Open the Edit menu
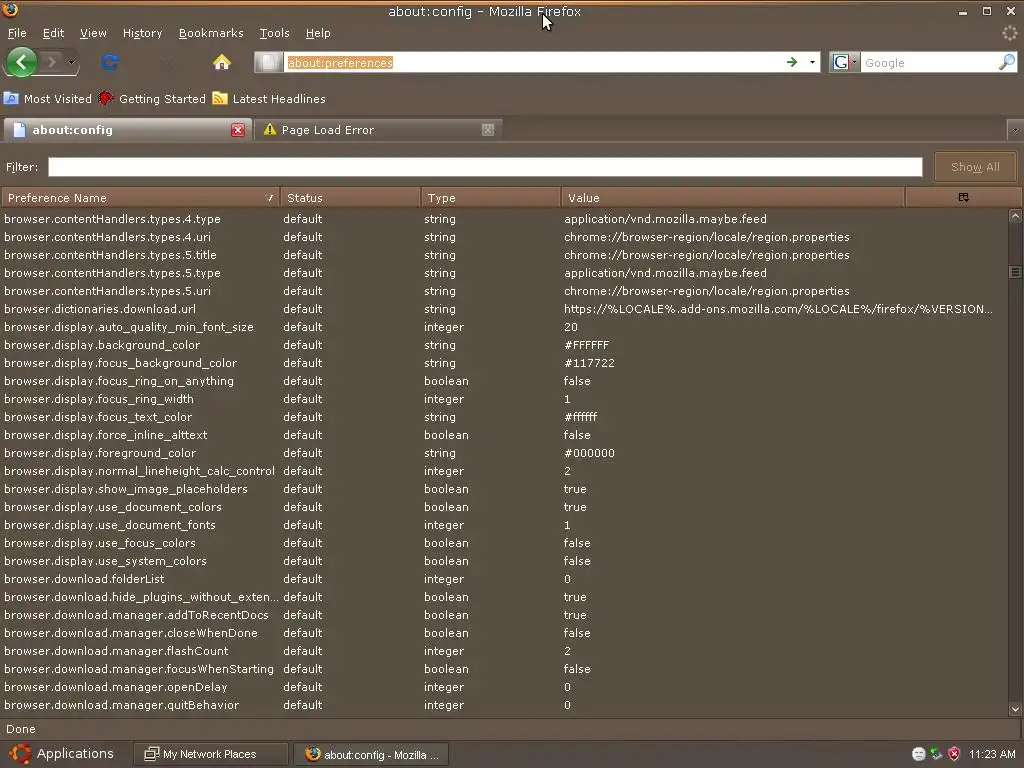Viewport: 1024px width, 768px height. pos(53,33)
